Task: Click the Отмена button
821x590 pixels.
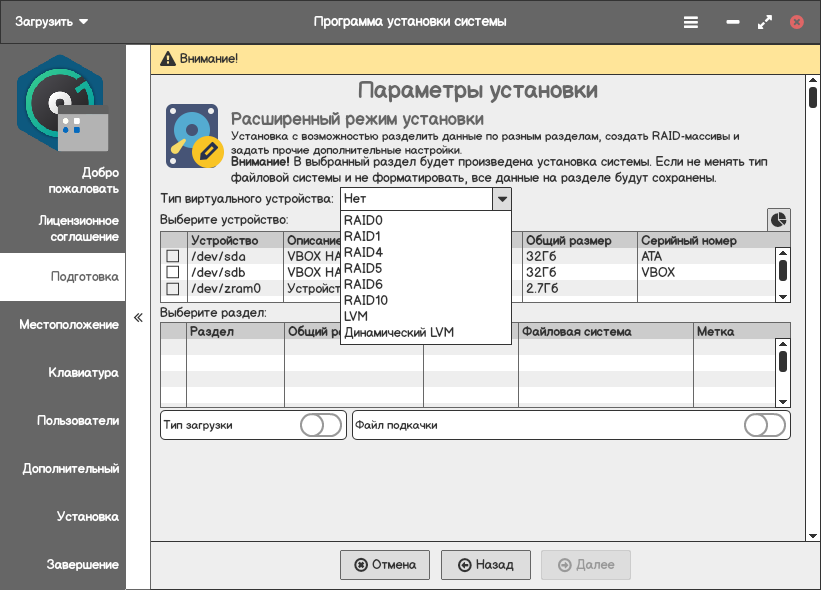Action: coord(385,565)
